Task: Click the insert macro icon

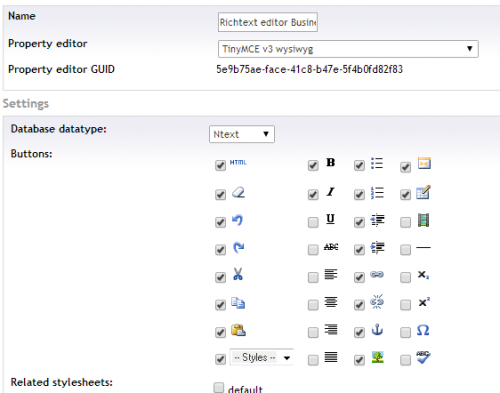Action: (x=424, y=163)
